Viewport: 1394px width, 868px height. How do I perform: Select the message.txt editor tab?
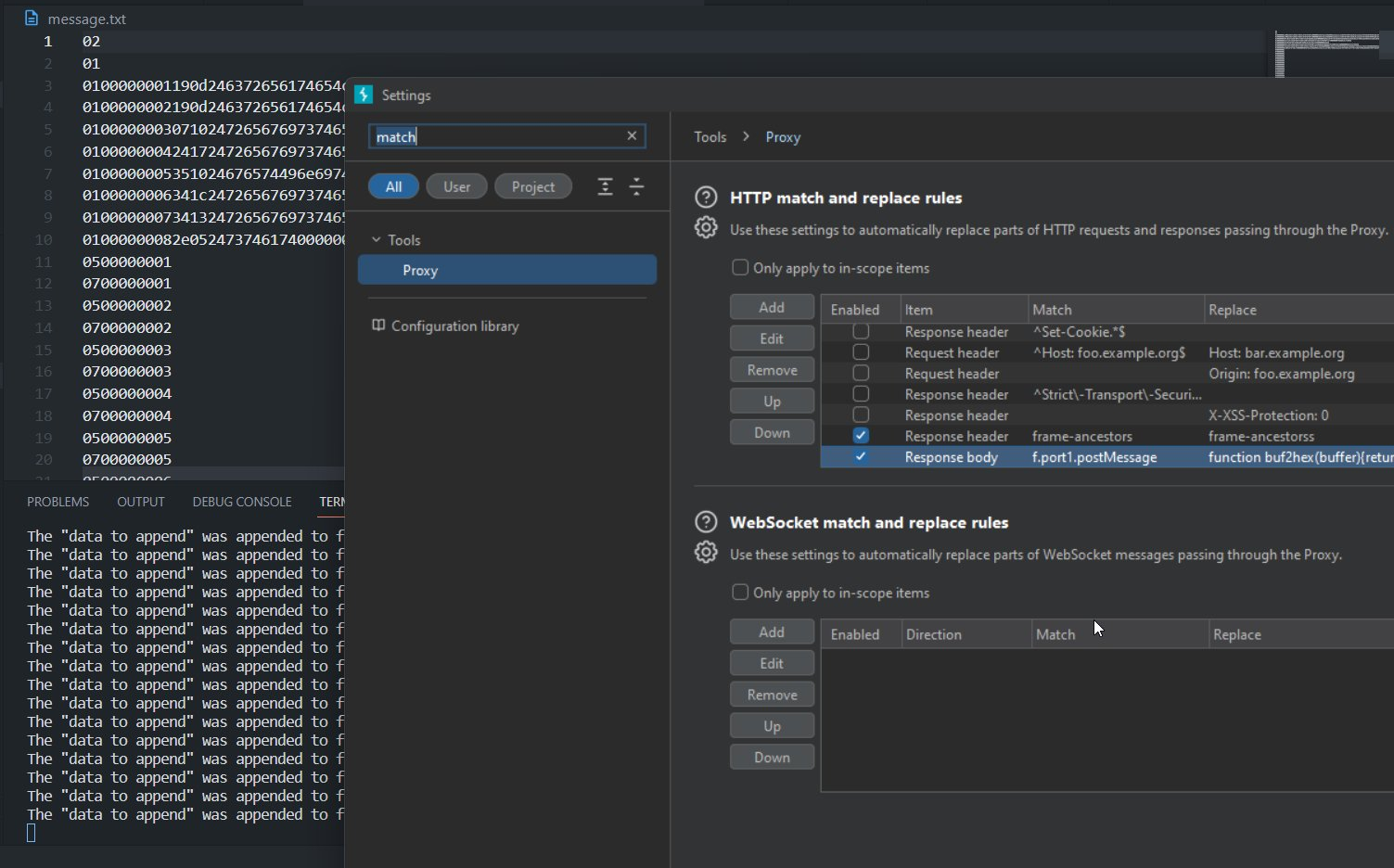[x=76, y=19]
